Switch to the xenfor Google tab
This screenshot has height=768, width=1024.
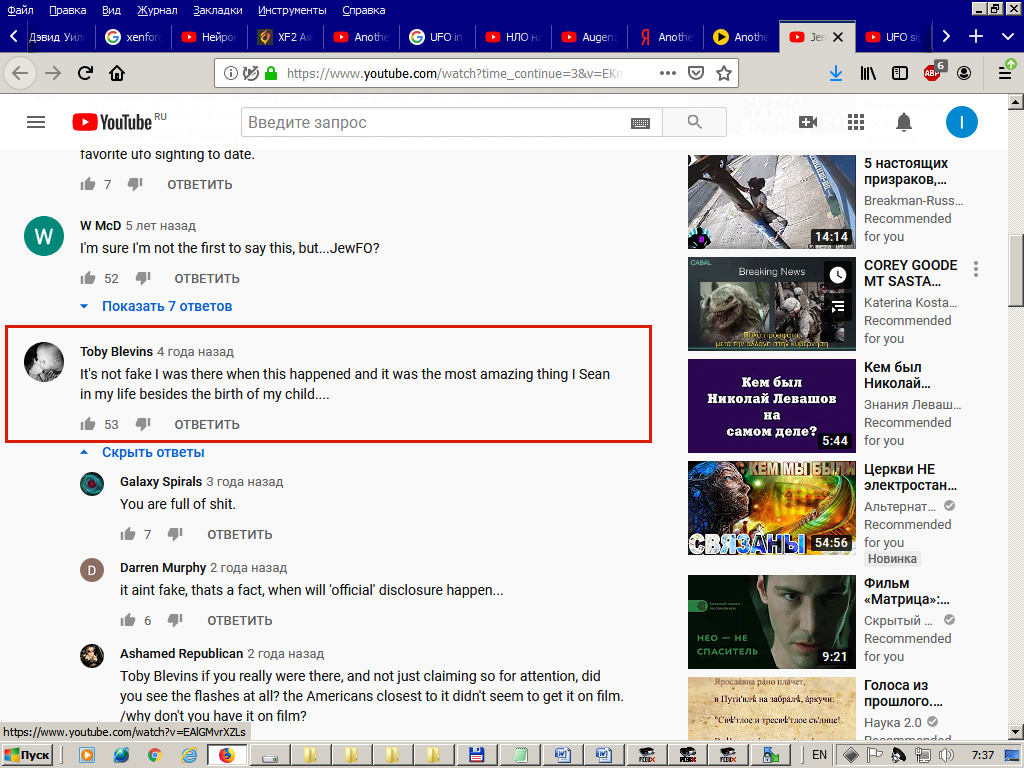[134, 37]
